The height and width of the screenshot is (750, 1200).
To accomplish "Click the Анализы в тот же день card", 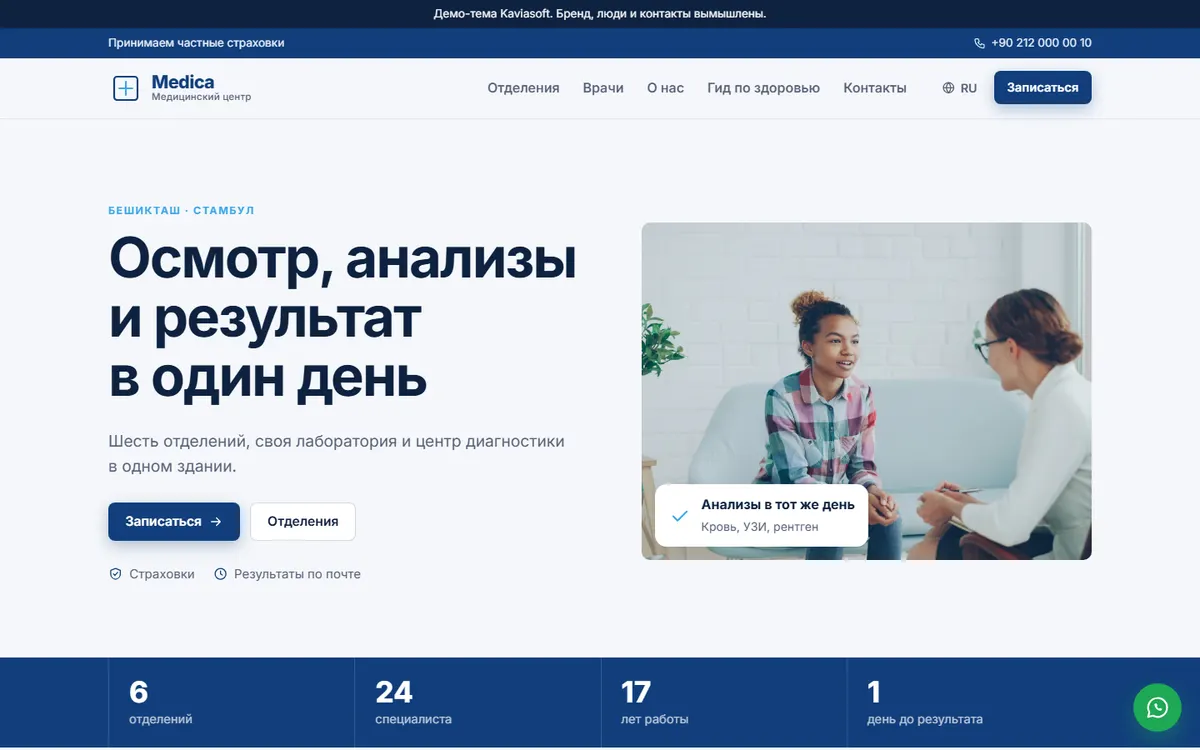I will [761, 515].
